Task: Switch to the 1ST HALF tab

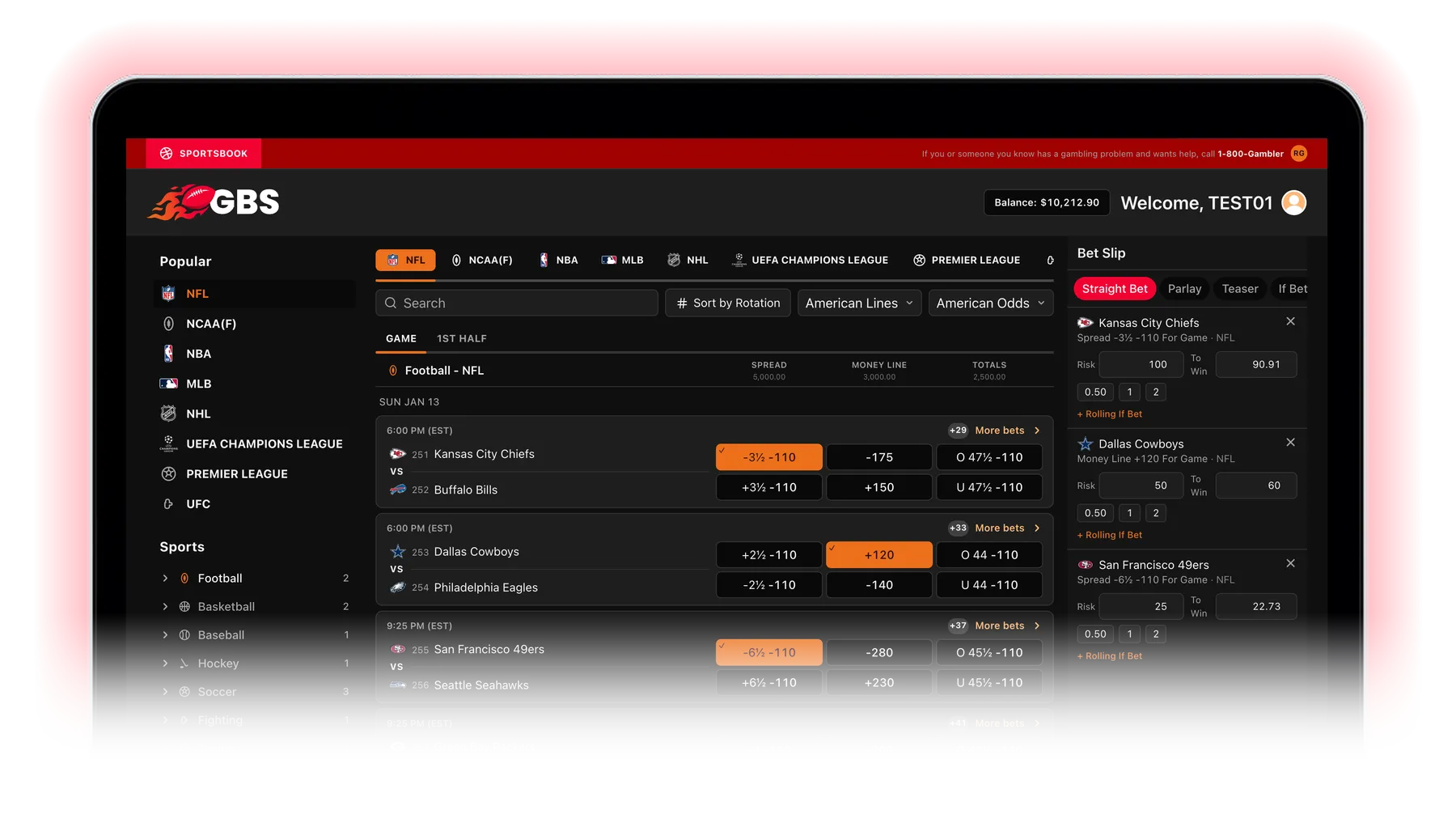Action: 462,339
